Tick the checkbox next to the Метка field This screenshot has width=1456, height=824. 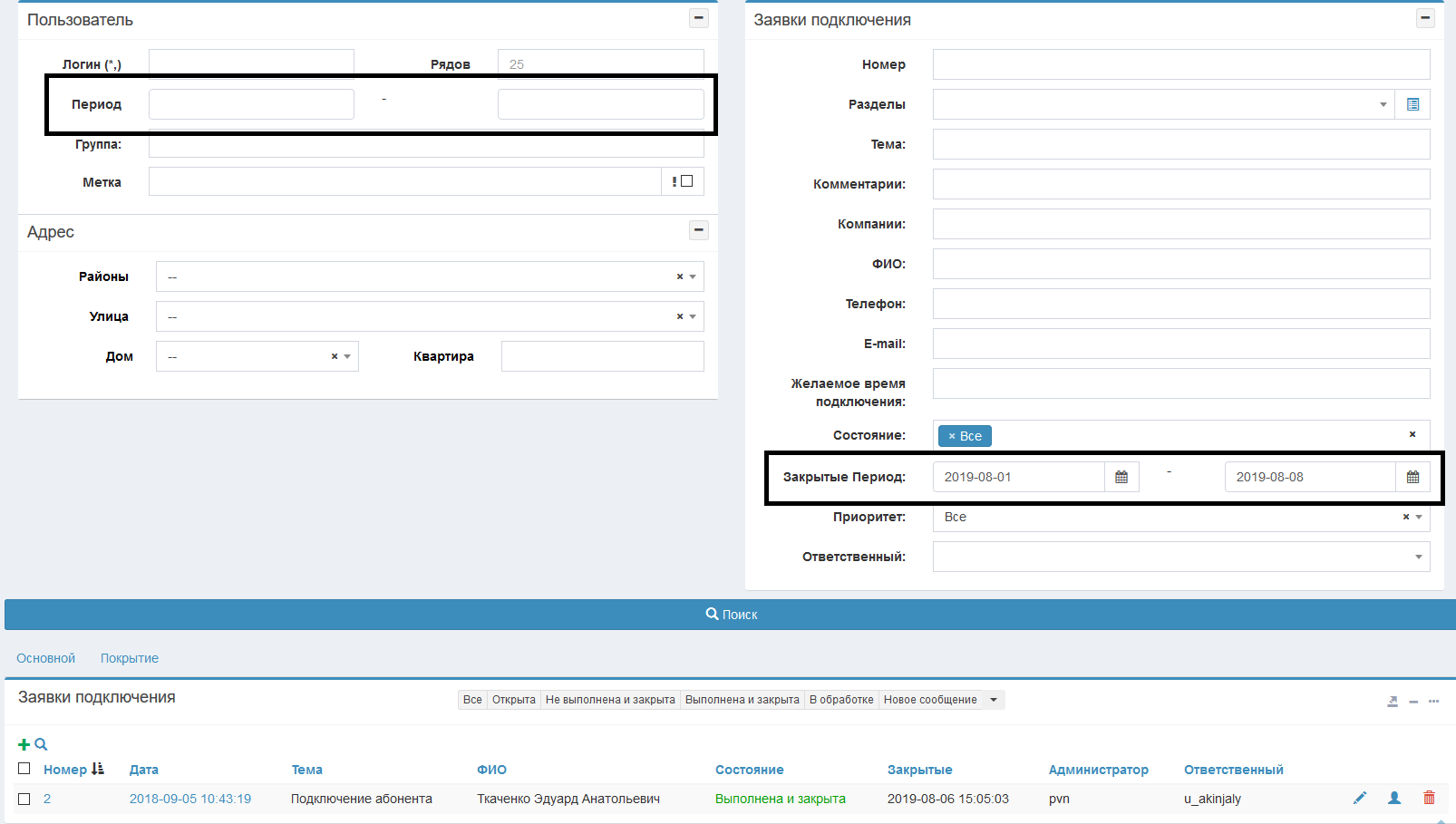point(687,181)
